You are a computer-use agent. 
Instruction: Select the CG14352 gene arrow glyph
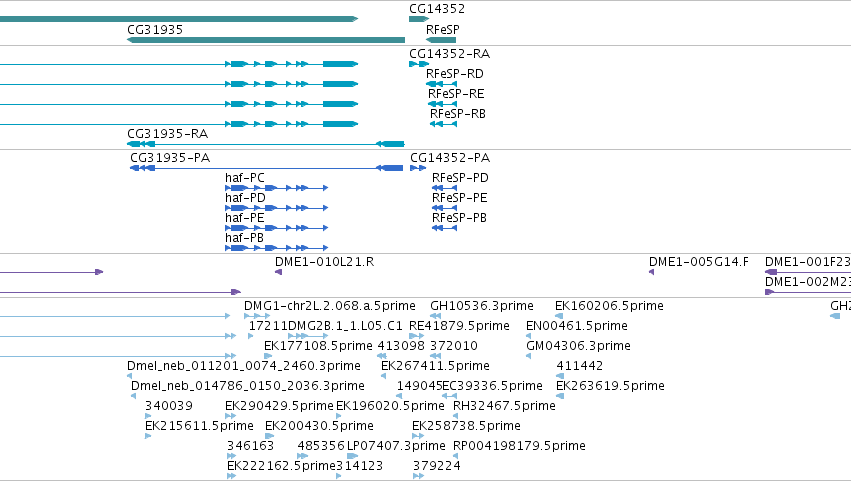[419, 20]
